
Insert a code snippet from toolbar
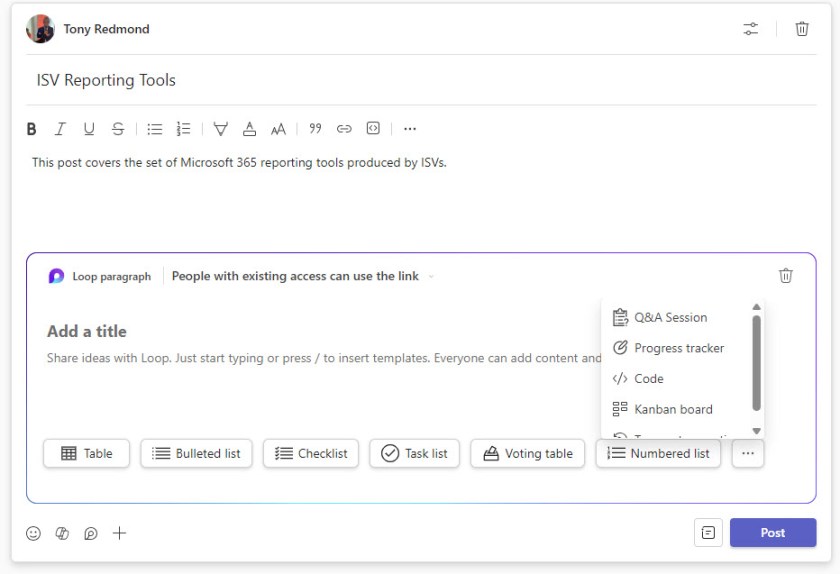pos(373,128)
